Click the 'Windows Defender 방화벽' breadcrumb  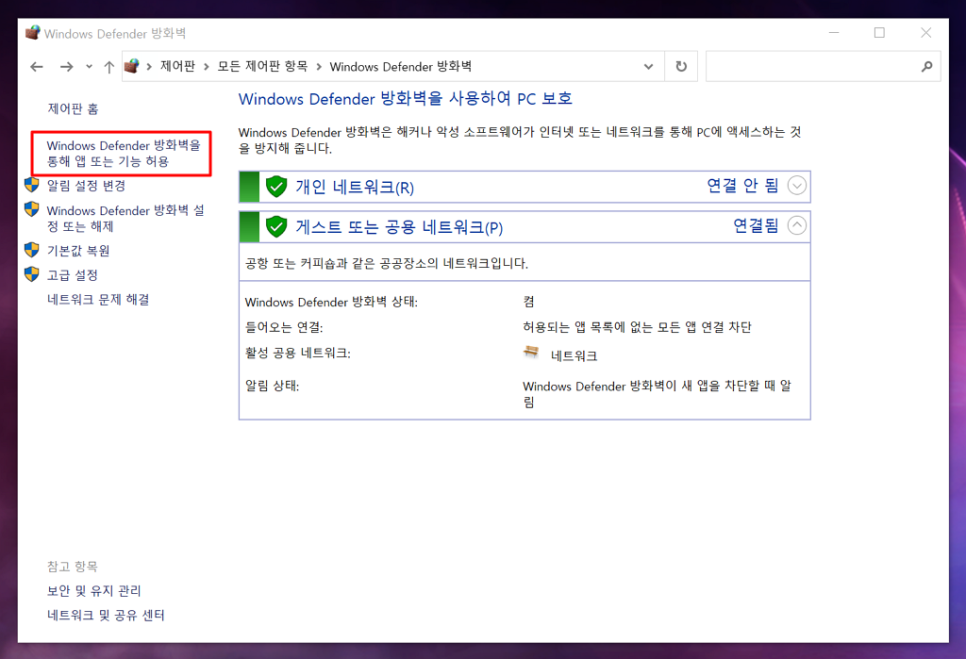coord(400,67)
